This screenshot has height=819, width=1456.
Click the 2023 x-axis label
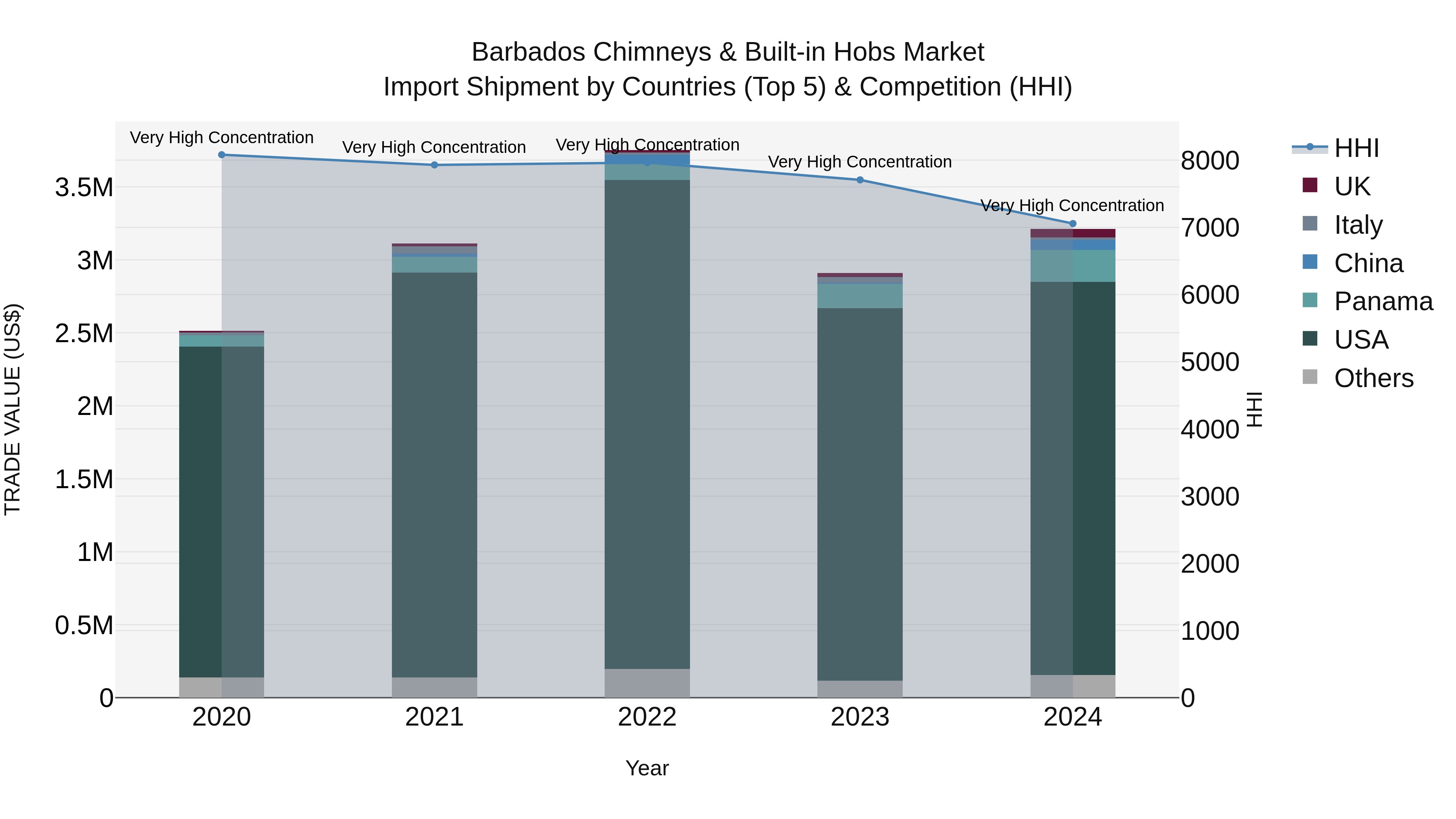tap(860, 717)
